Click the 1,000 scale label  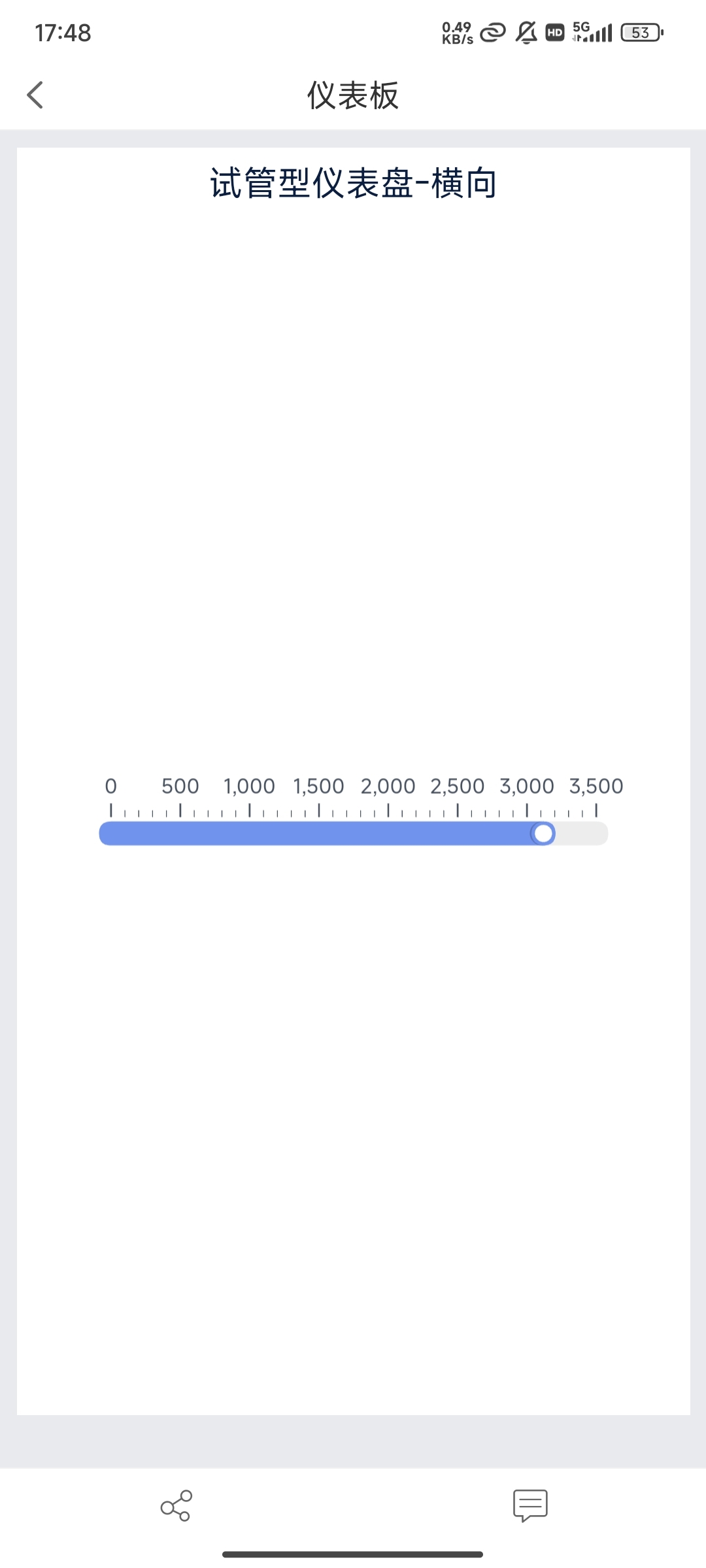(249, 786)
